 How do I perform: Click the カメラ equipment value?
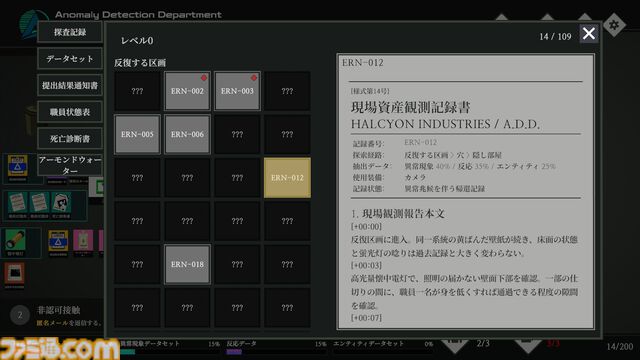pos(415,178)
